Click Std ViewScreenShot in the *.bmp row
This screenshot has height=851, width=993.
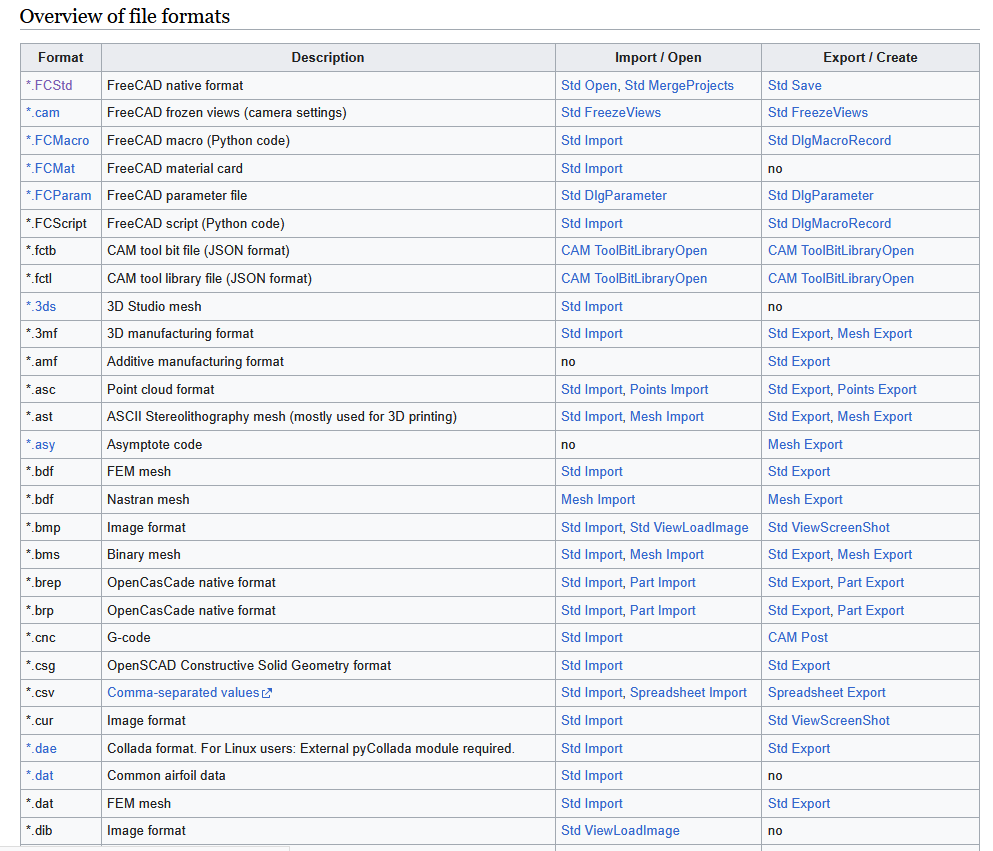(x=829, y=527)
